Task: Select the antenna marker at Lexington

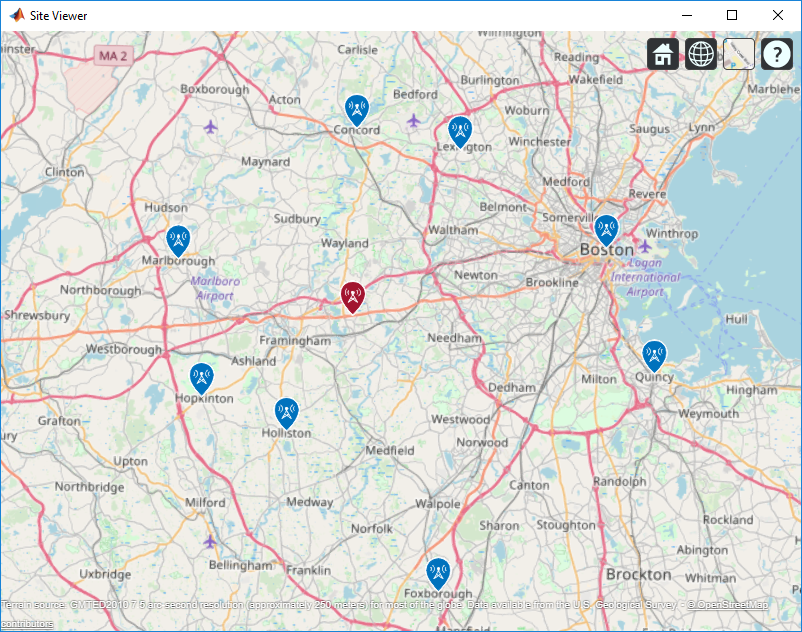Action: click(460, 132)
